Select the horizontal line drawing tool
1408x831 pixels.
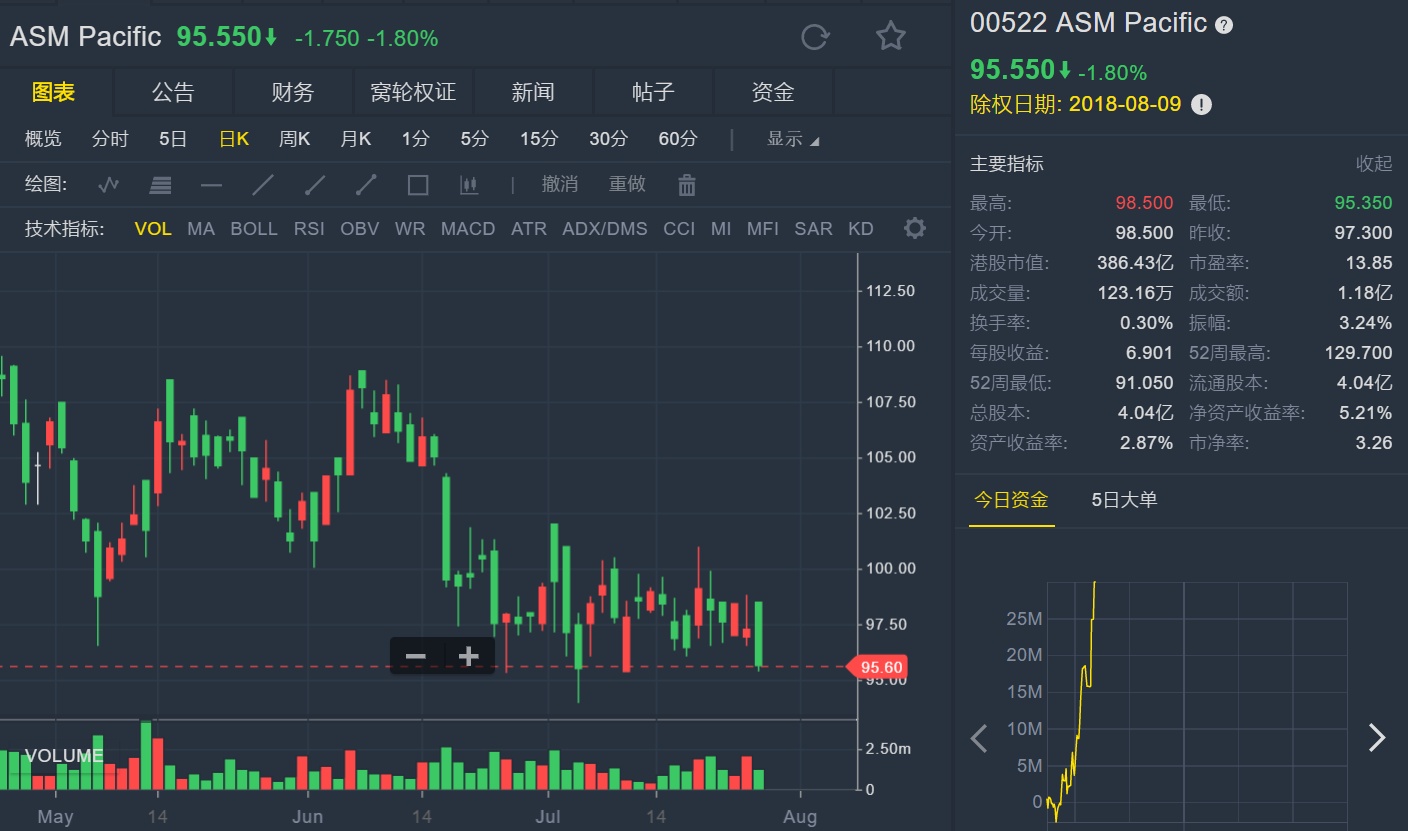tap(211, 185)
